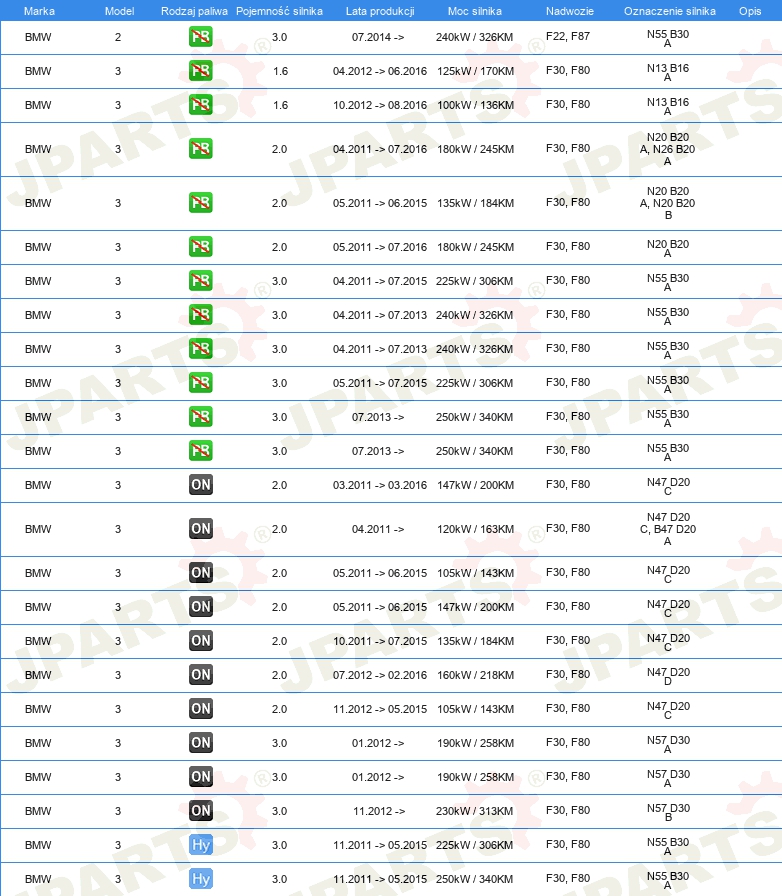The width and height of the screenshot is (782, 896).
Task: Click the date cell 11.2012 -> 05.2015
Action: coord(380,709)
